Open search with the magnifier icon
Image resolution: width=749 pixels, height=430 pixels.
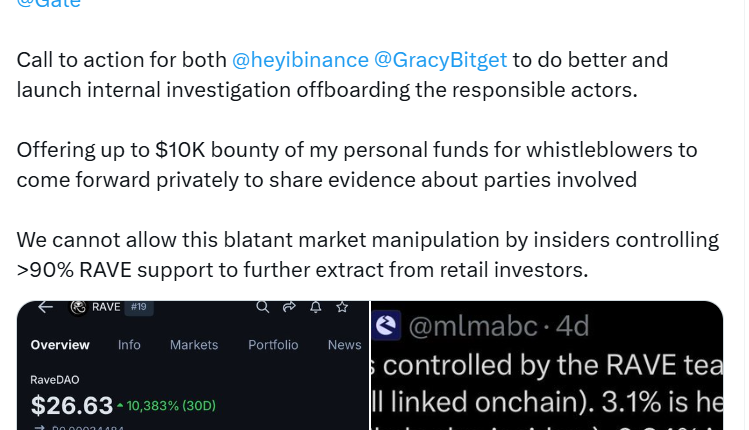pos(262,307)
